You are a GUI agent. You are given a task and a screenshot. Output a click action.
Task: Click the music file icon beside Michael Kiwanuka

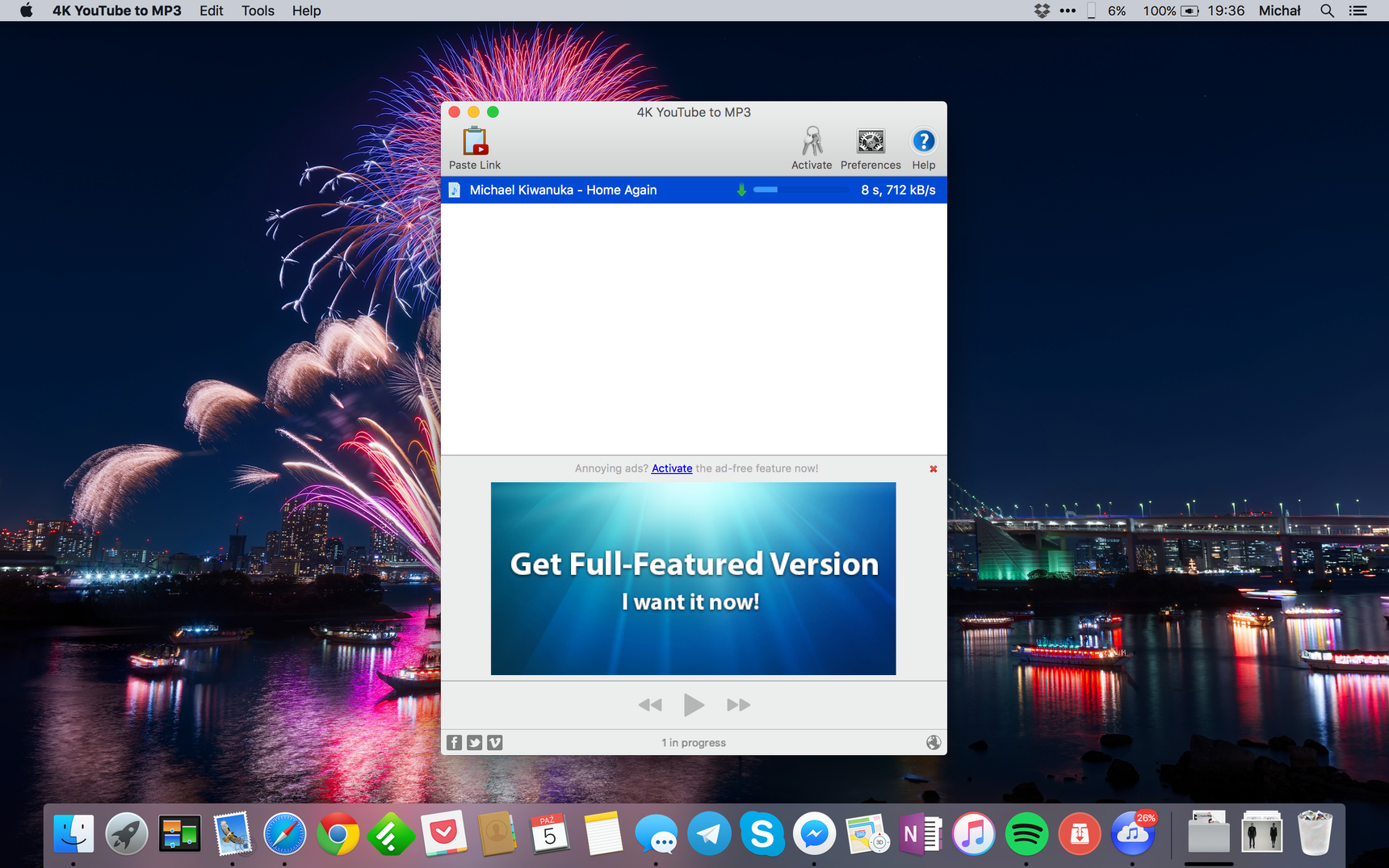click(x=455, y=190)
